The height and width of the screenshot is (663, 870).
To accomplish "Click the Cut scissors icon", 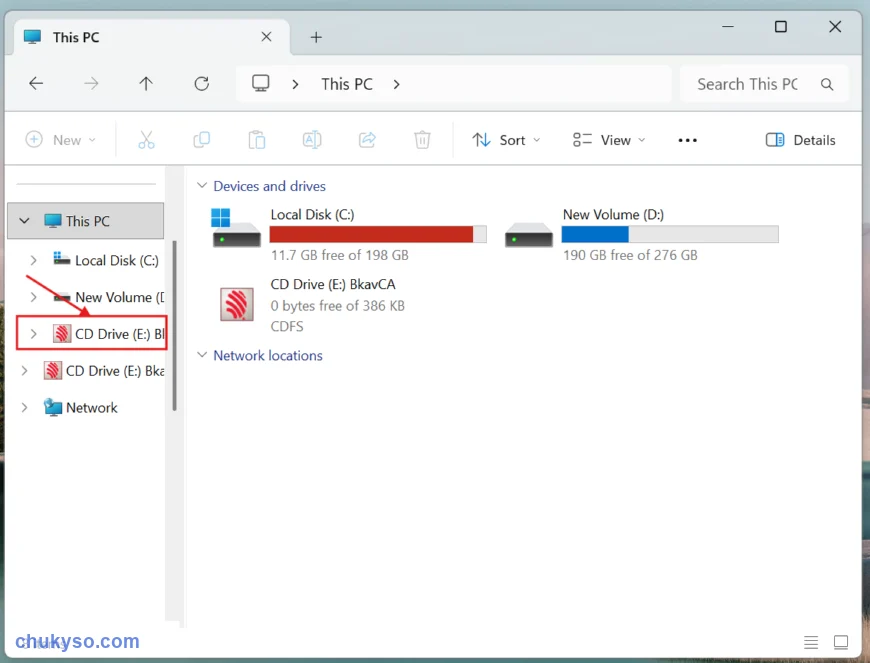I will coord(146,140).
